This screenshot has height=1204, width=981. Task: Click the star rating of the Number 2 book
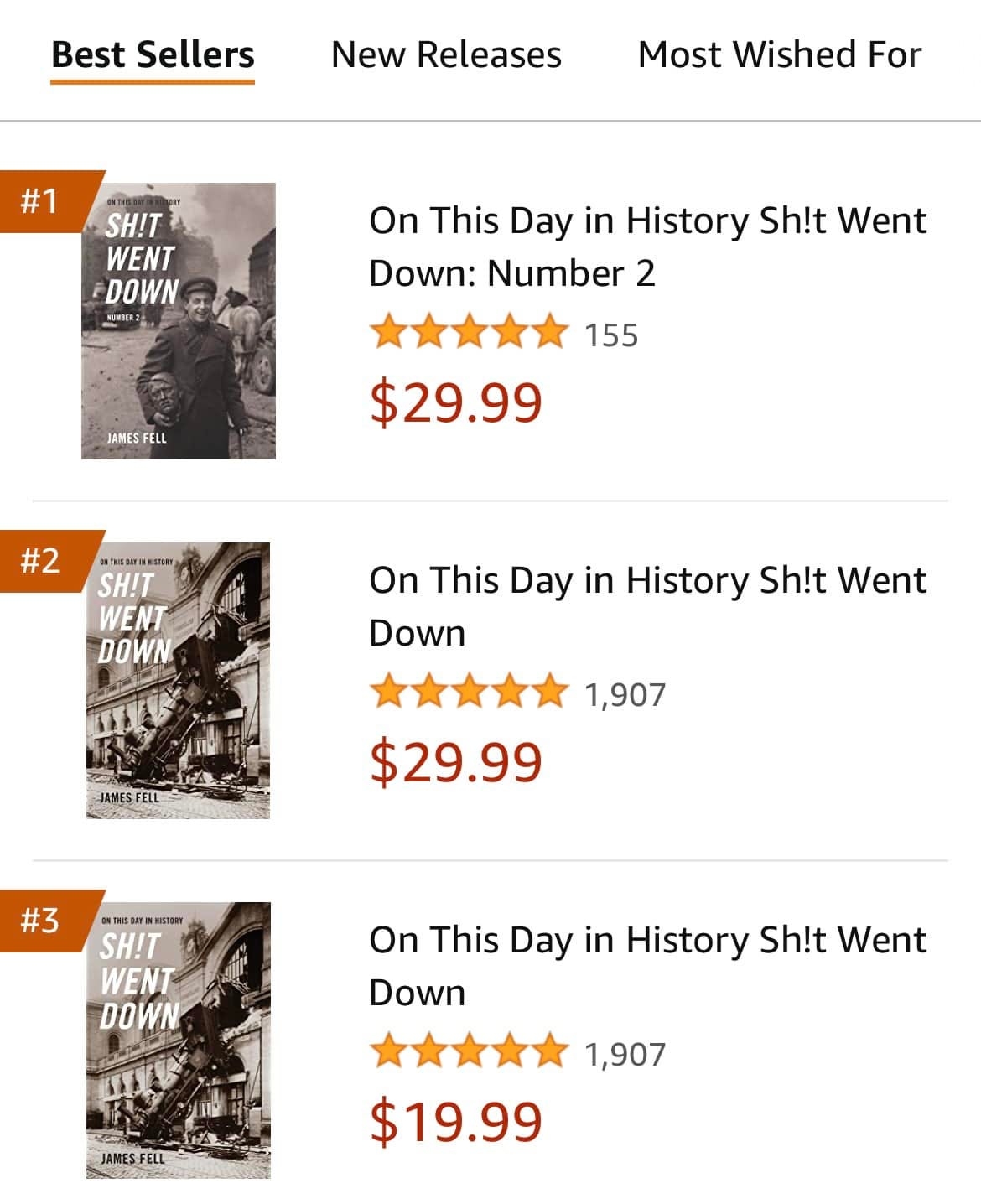pyautogui.click(x=469, y=332)
